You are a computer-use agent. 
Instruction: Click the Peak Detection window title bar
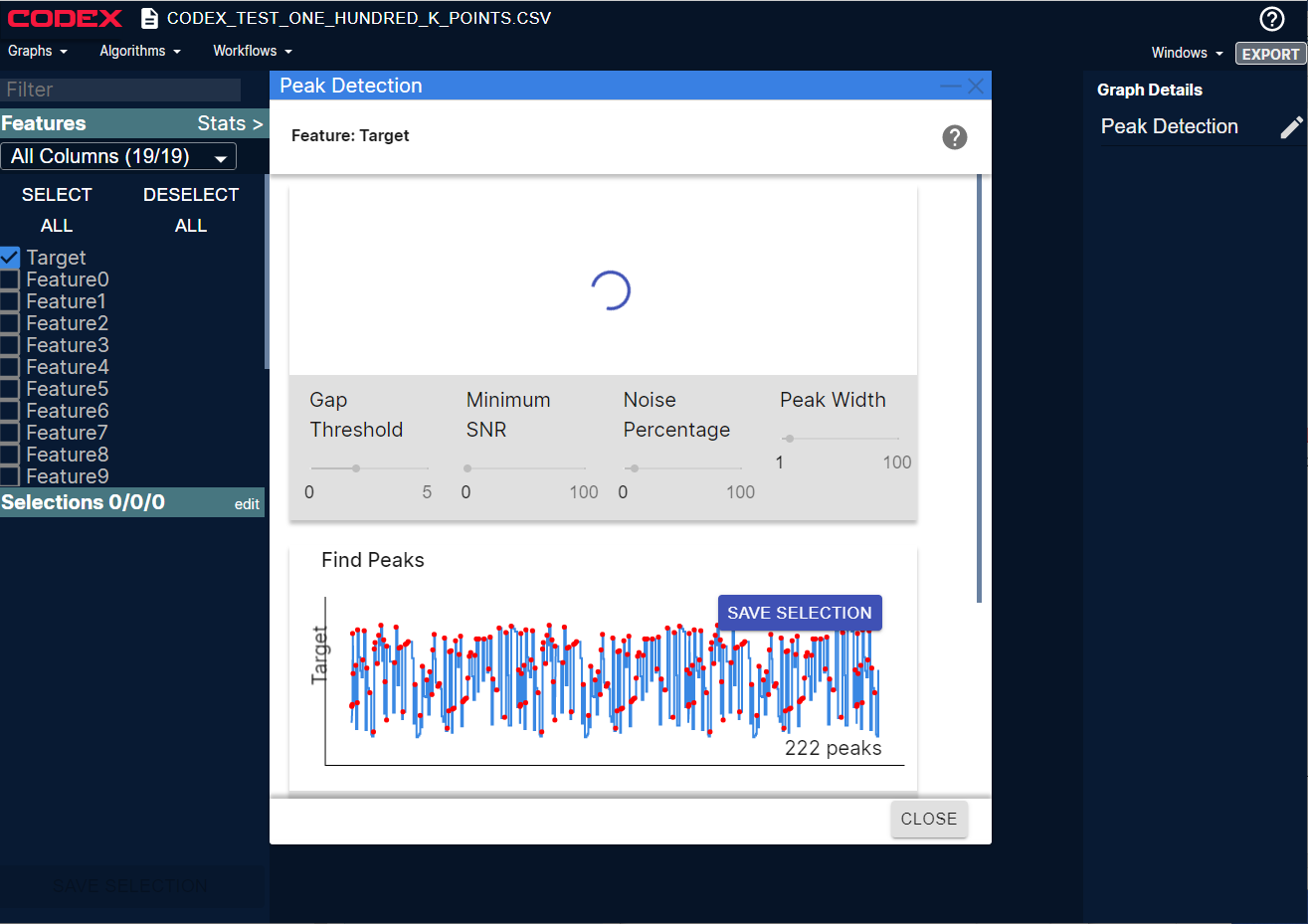click(631, 86)
